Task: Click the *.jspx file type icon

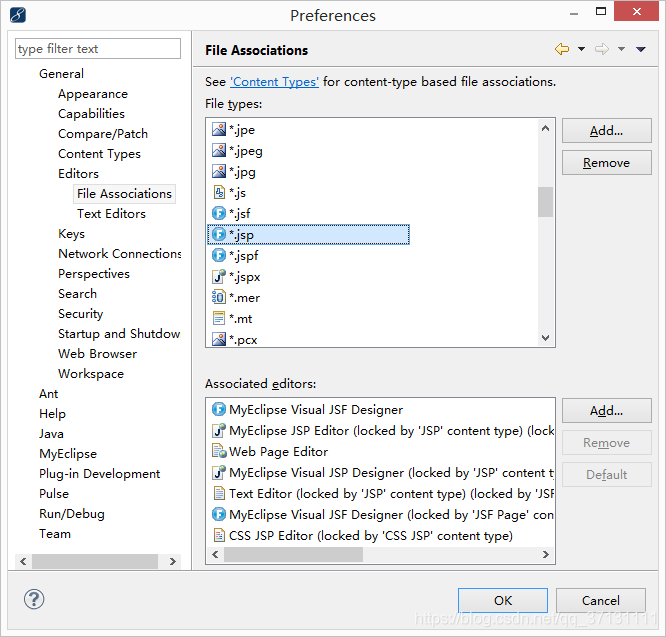Action: [219, 276]
